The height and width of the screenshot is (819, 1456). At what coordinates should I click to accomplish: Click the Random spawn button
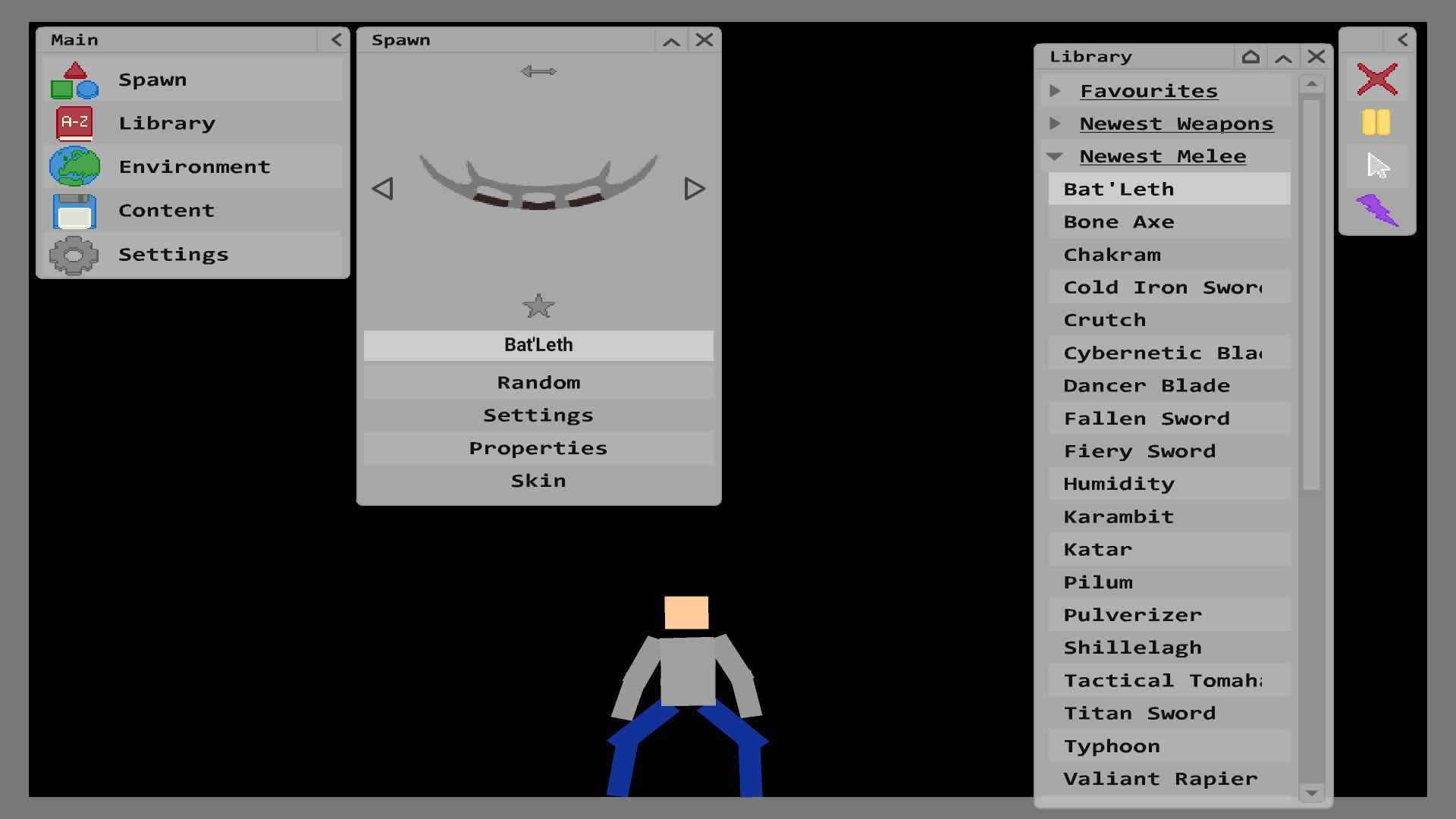(539, 381)
